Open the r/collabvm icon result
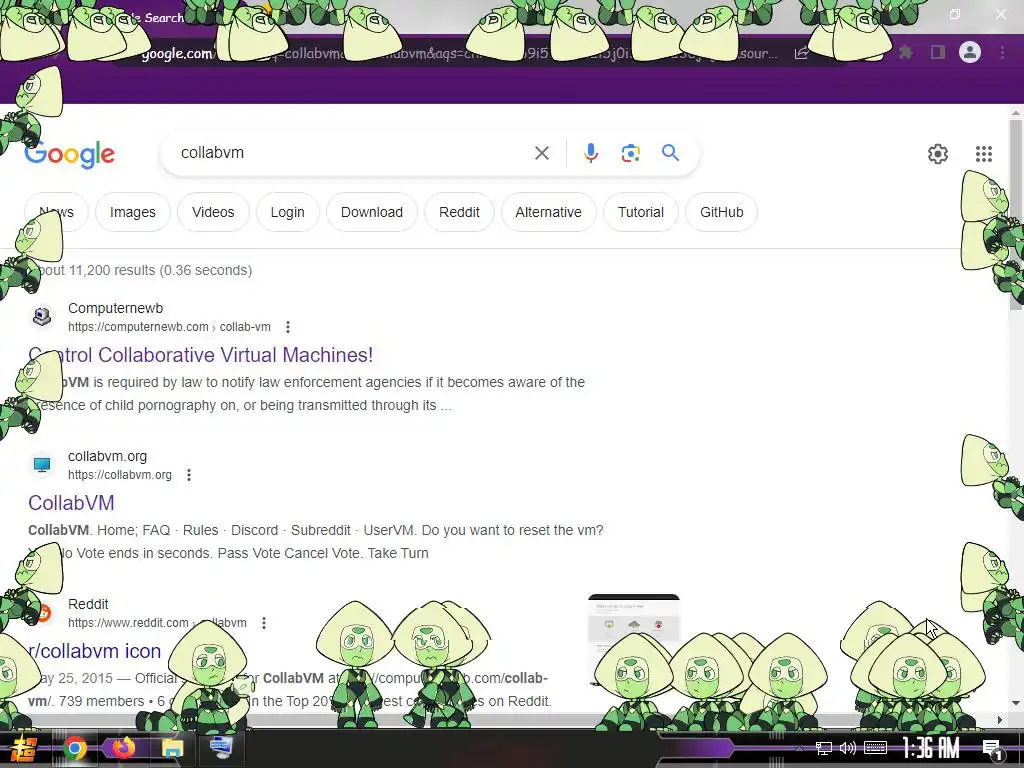 coord(95,651)
